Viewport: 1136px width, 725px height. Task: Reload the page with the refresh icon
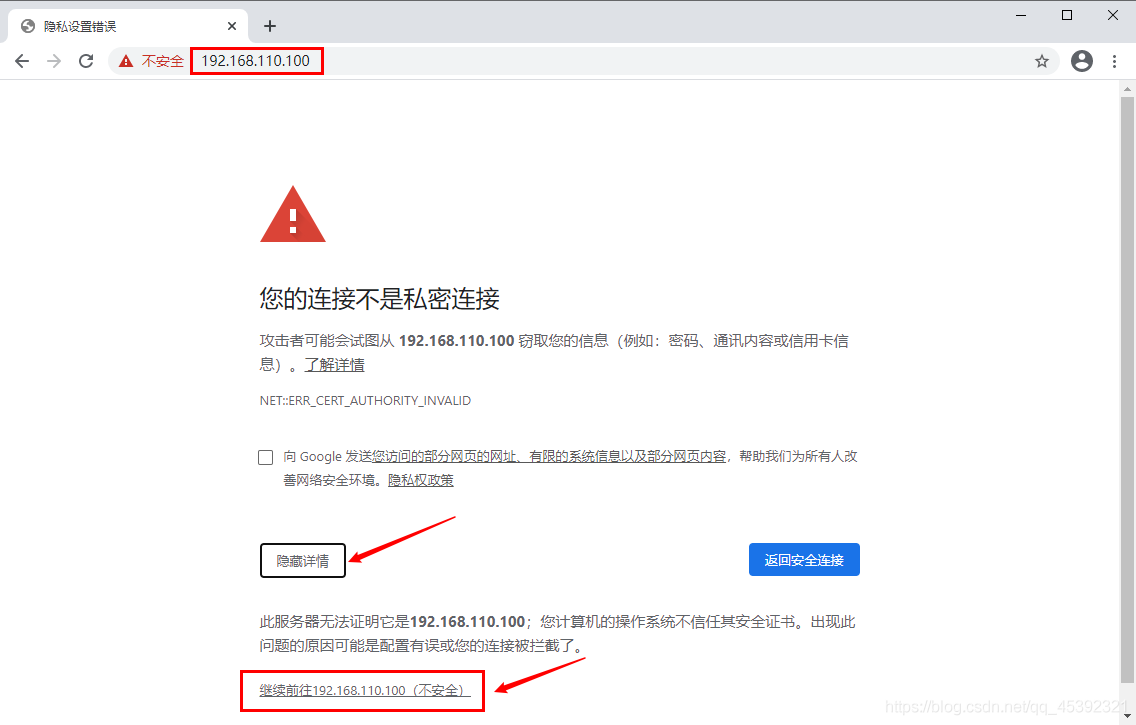tap(86, 61)
